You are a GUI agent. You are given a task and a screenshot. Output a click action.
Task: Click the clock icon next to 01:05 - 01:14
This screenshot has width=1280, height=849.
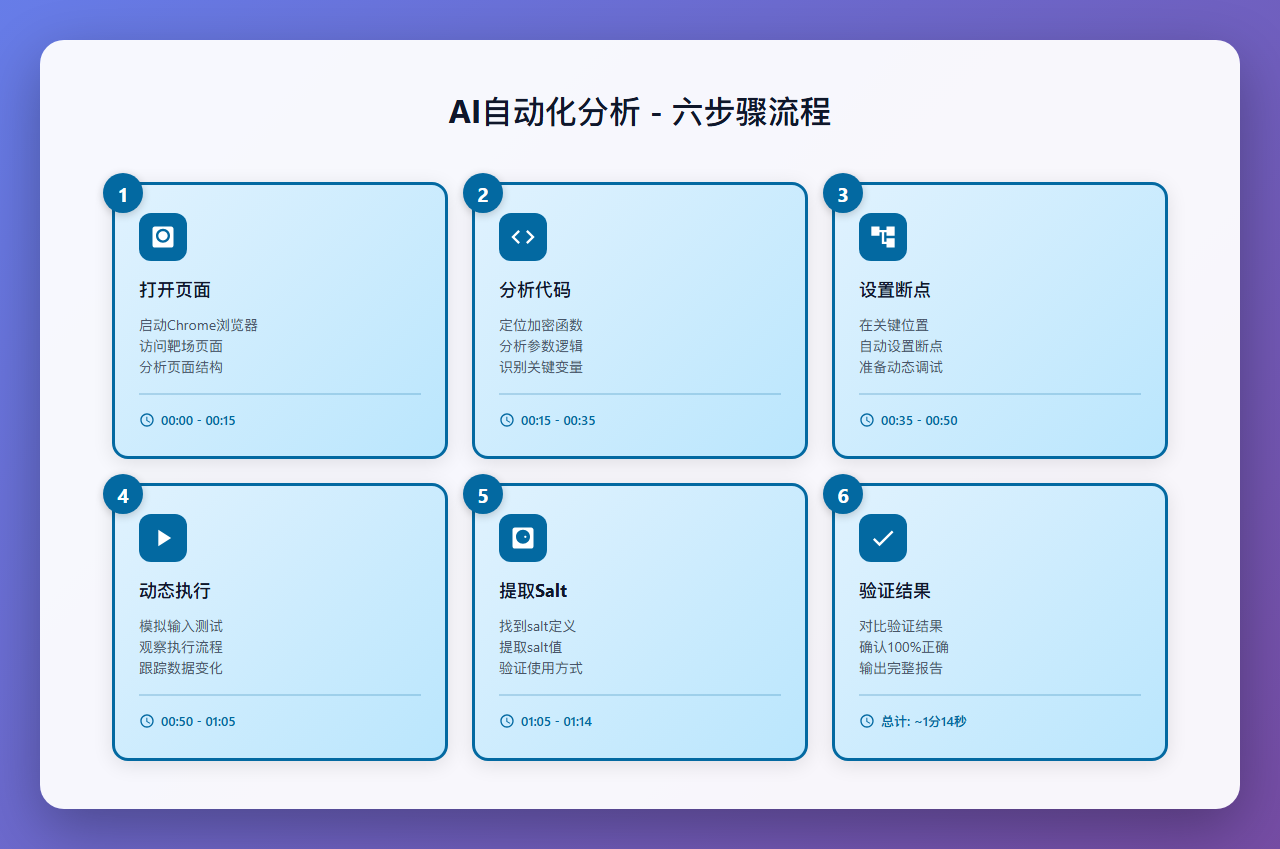[x=505, y=721]
